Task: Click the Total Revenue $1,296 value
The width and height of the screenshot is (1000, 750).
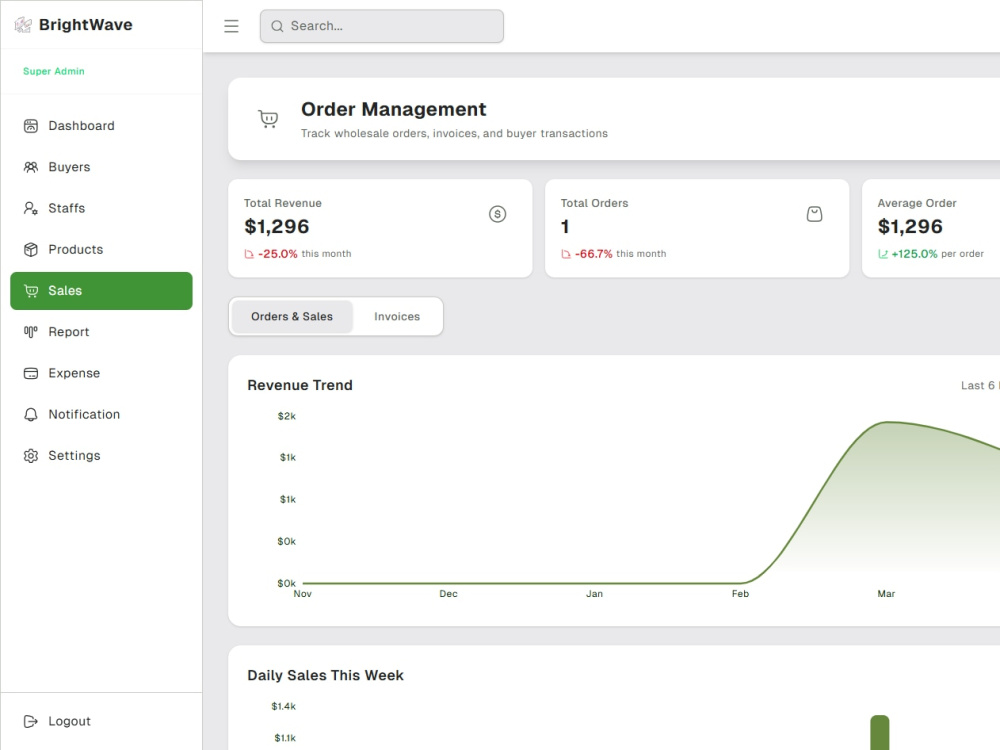Action: [x=277, y=226]
